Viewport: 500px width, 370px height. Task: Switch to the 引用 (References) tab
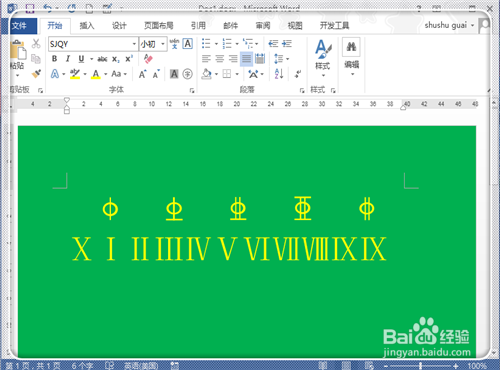coord(198,26)
